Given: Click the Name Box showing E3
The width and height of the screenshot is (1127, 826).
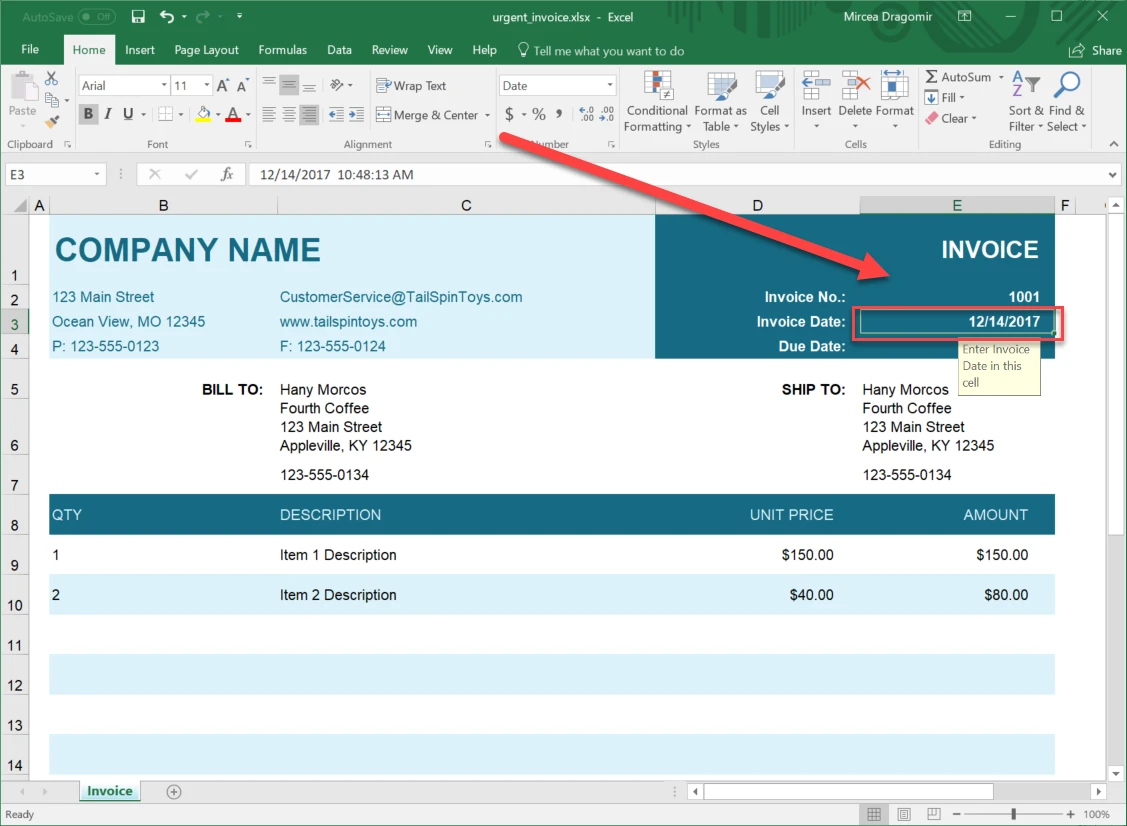Looking at the screenshot, I should tap(55, 175).
